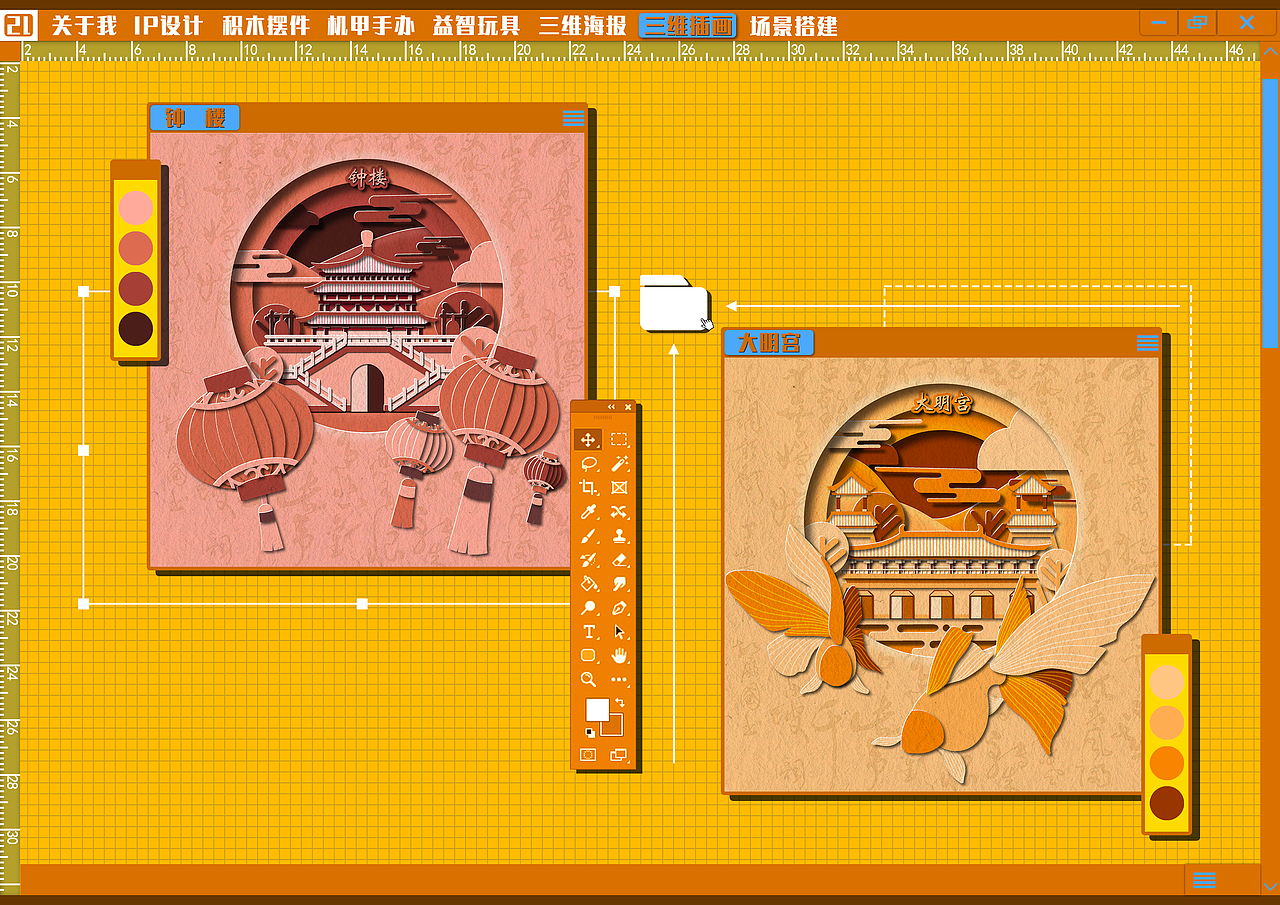The width and height of the screenshot is (1280, 905).
Task: Select the Zoom magnifier tool
Action: pos(589,680)
